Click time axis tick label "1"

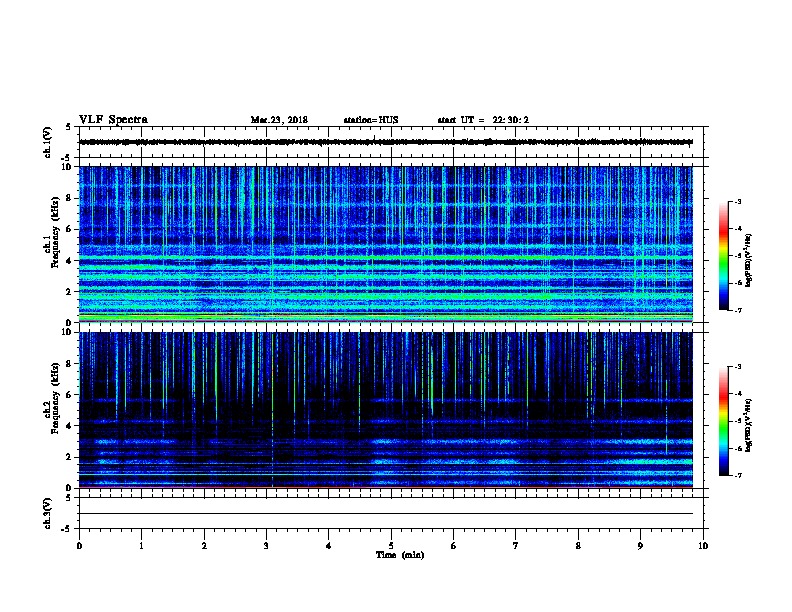(141, 546)
